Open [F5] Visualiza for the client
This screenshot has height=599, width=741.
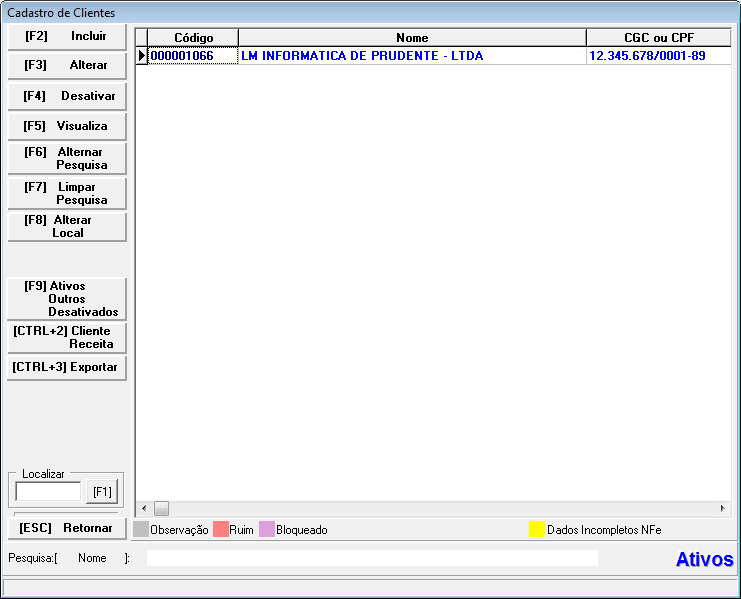[66, 127]
